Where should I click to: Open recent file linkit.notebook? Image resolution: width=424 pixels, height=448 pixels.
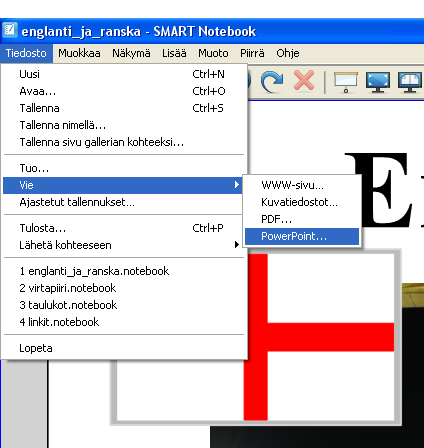tap(123, 322)
